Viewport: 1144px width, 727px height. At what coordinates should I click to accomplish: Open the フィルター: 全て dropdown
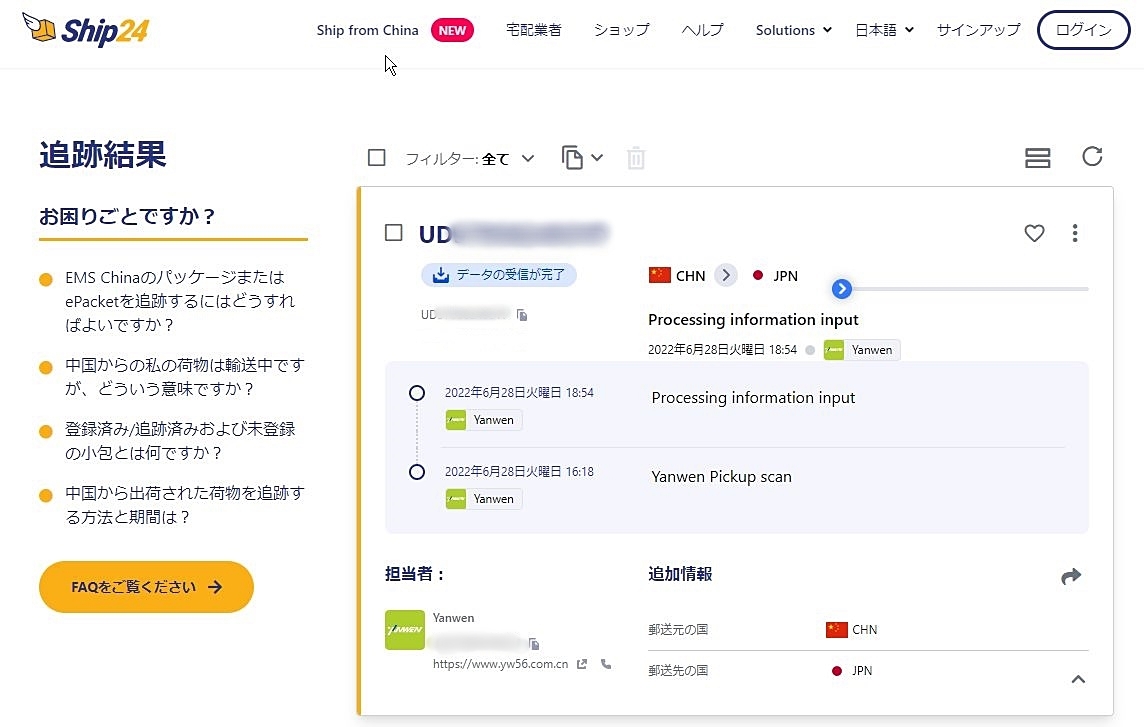[470, 158]
